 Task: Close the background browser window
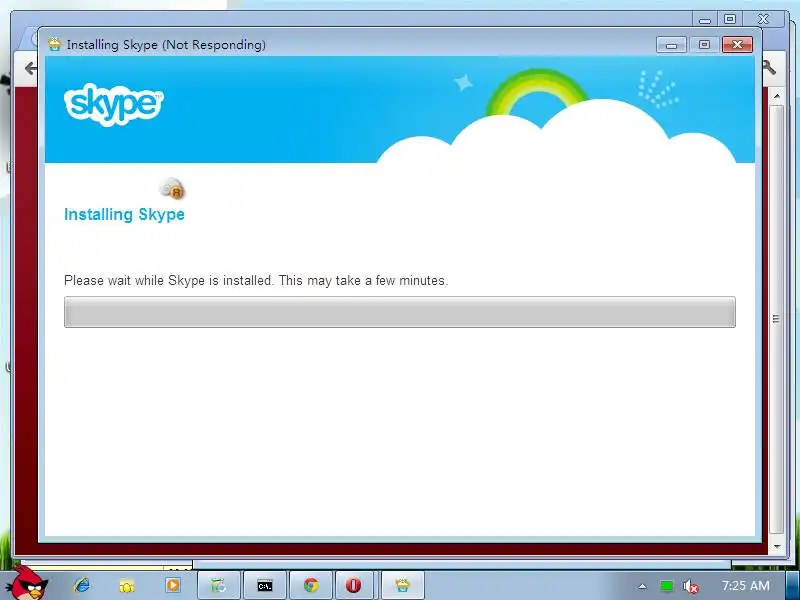(x=763, y=19)
